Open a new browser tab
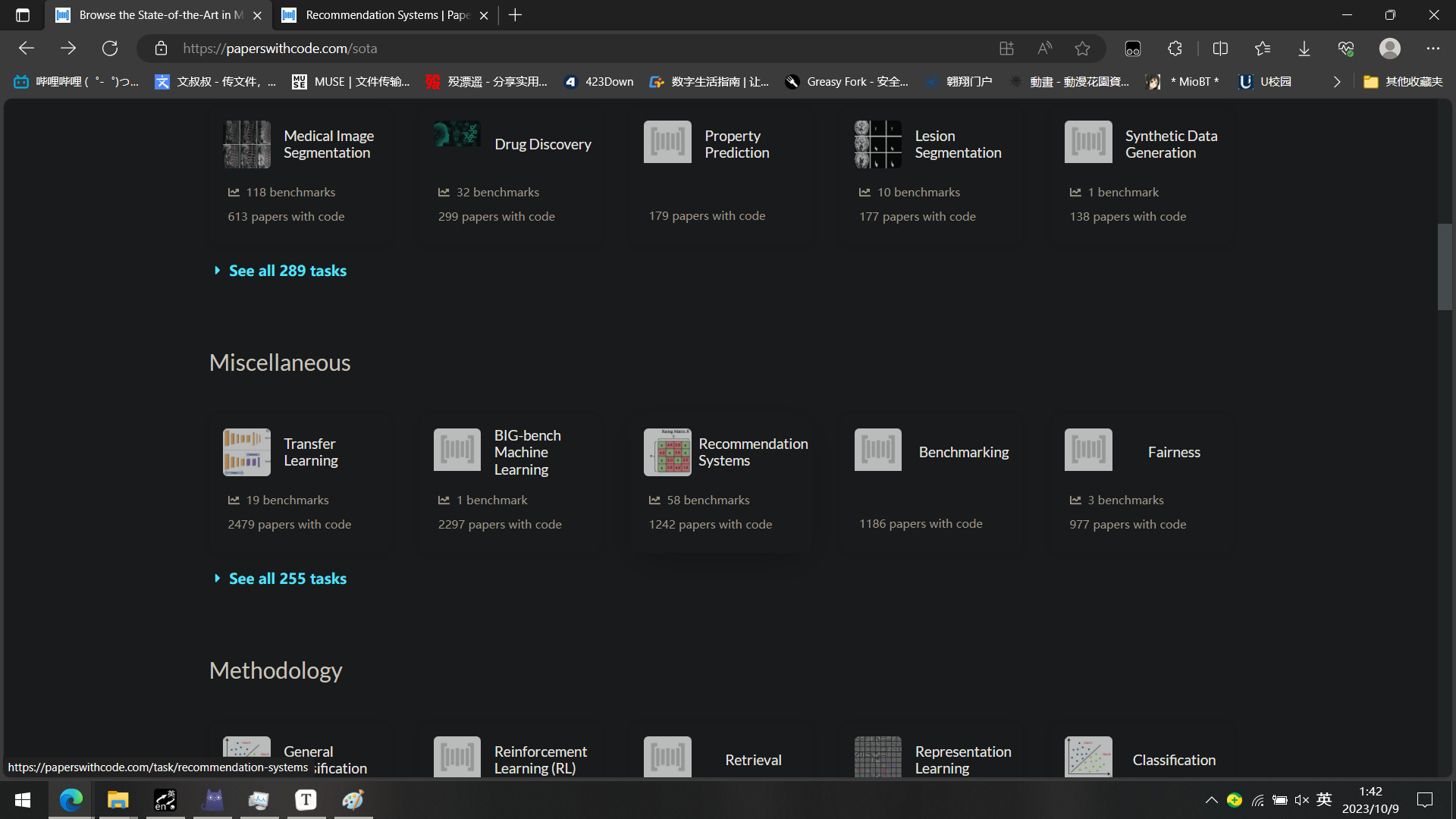This screenshot has width=1456, height=819. [x=515, y=15]
